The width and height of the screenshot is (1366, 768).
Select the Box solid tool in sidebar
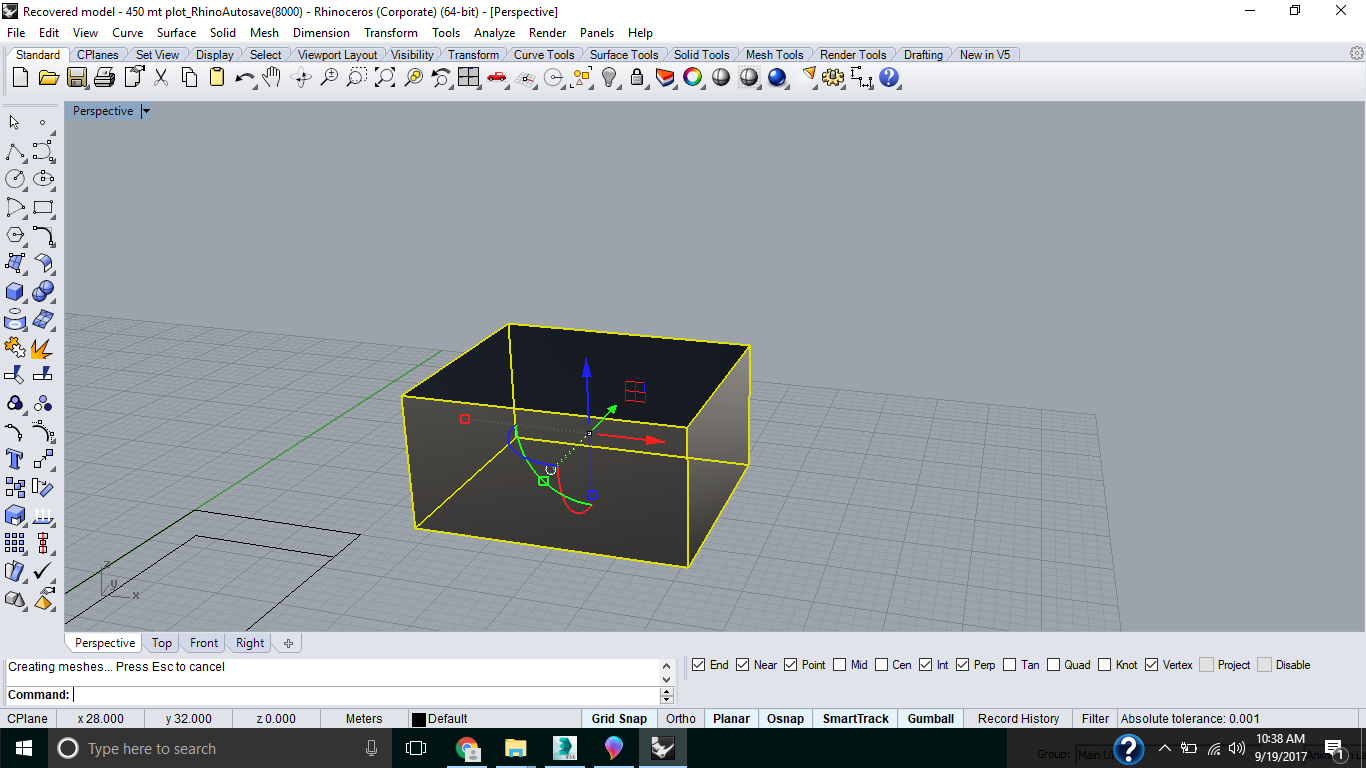(x=15, y=291)
